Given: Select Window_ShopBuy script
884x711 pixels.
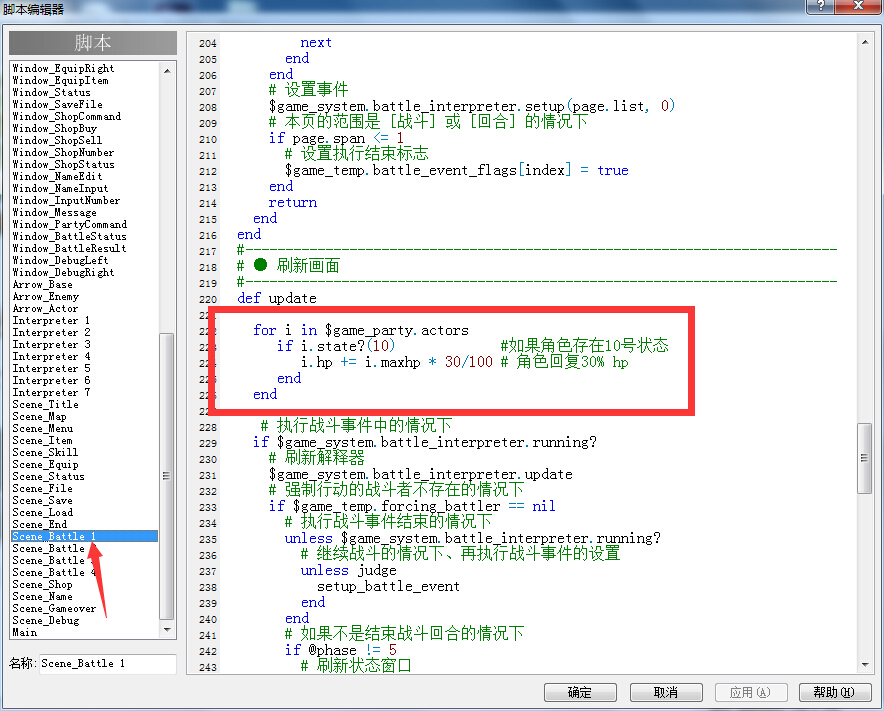Looking at the screenshot, I should coord(55,129).
